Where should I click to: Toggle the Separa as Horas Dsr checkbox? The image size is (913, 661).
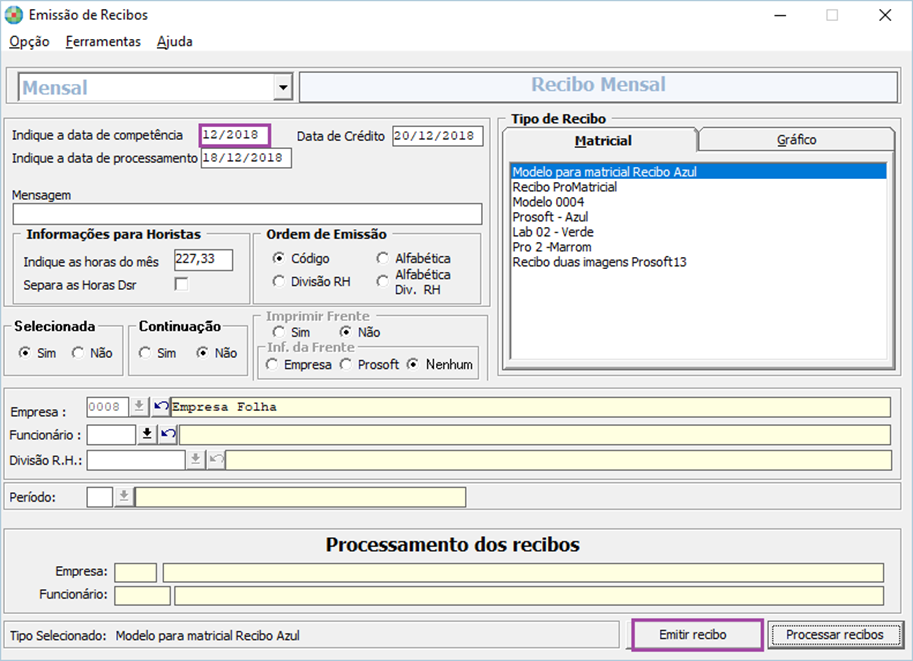182,284
